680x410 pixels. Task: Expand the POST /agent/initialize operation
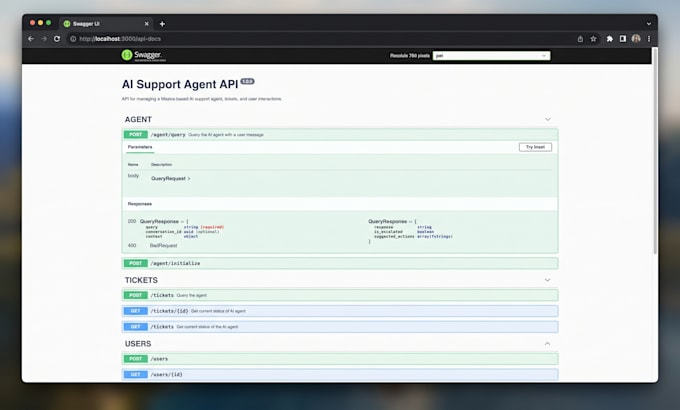point(340,263)
